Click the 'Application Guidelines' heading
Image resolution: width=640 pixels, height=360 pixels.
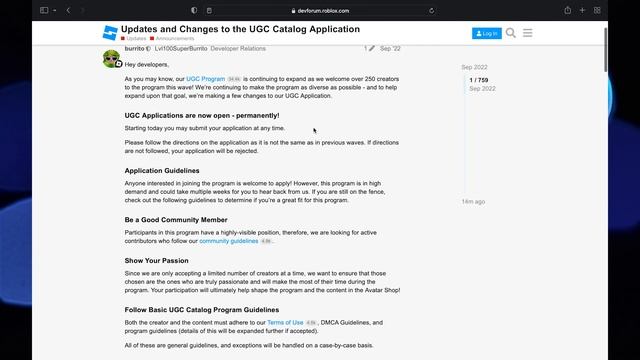(x=162, y=171)
